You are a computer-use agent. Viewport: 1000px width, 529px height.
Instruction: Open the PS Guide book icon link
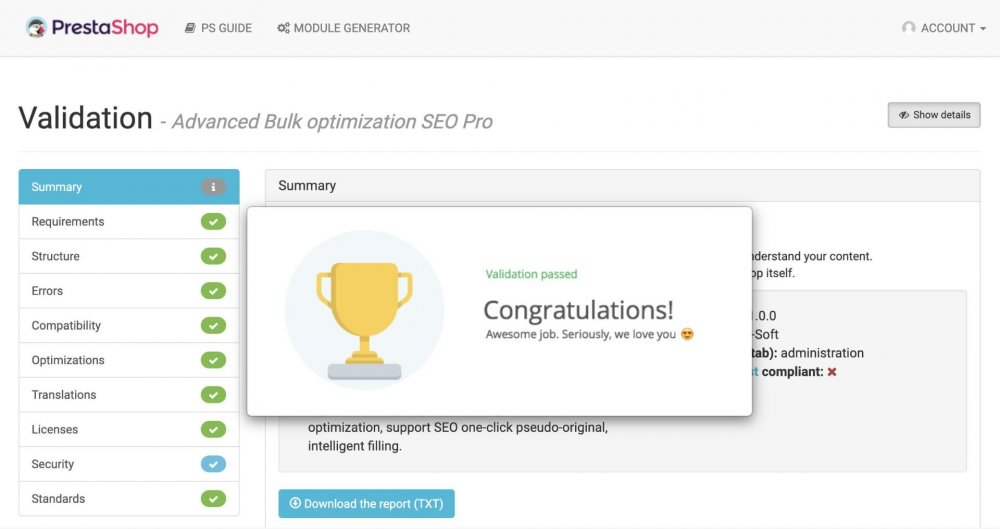(190, 28)
